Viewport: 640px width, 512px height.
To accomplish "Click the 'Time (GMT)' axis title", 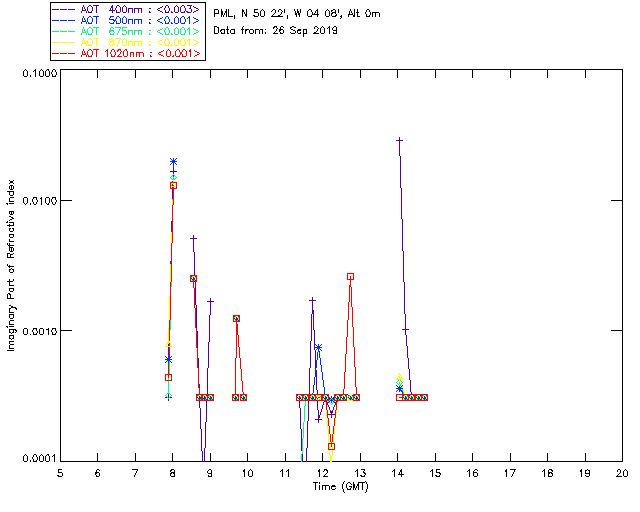I will pos(341,487).
